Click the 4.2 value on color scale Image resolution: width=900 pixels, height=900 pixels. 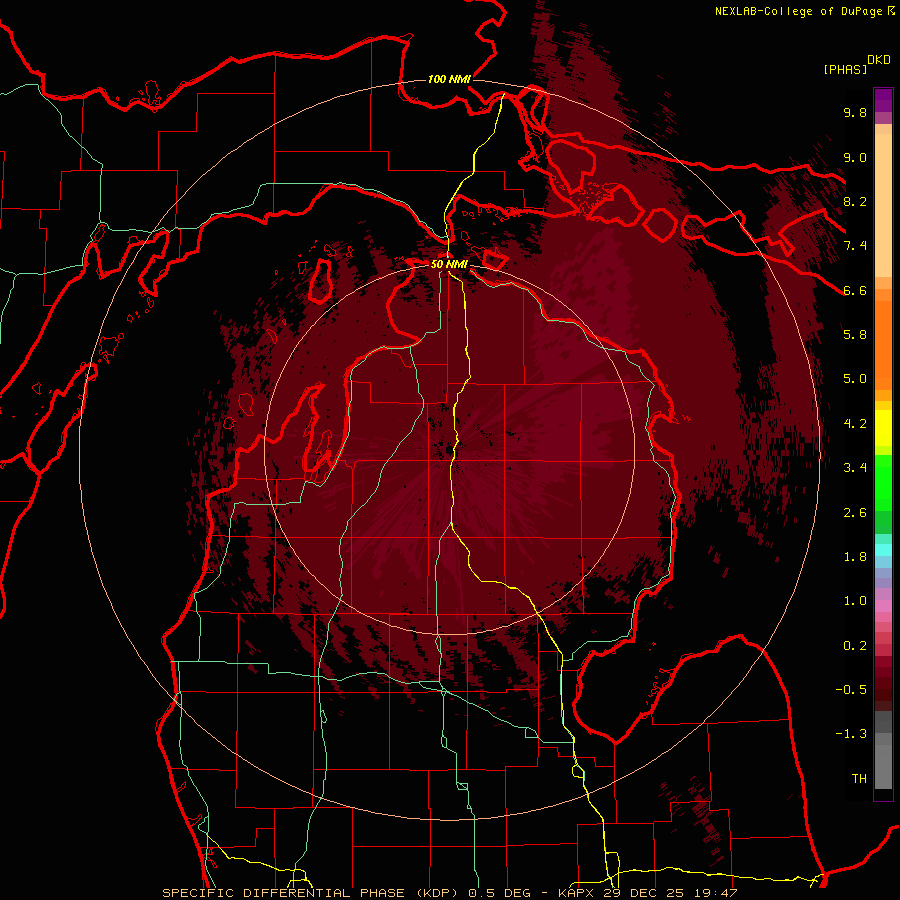tap(855, 424)
